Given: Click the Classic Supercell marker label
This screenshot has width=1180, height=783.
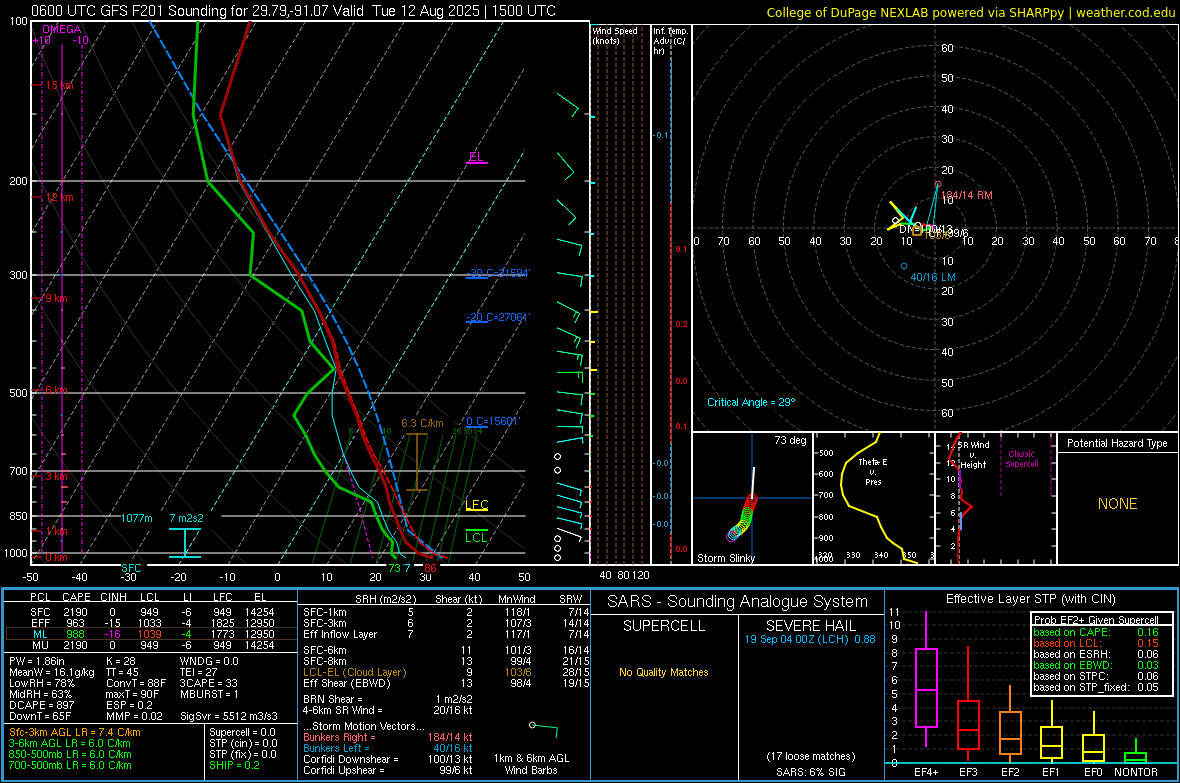Looking at the screenshot, I should pyautogui.click(x=1022, y=459).
